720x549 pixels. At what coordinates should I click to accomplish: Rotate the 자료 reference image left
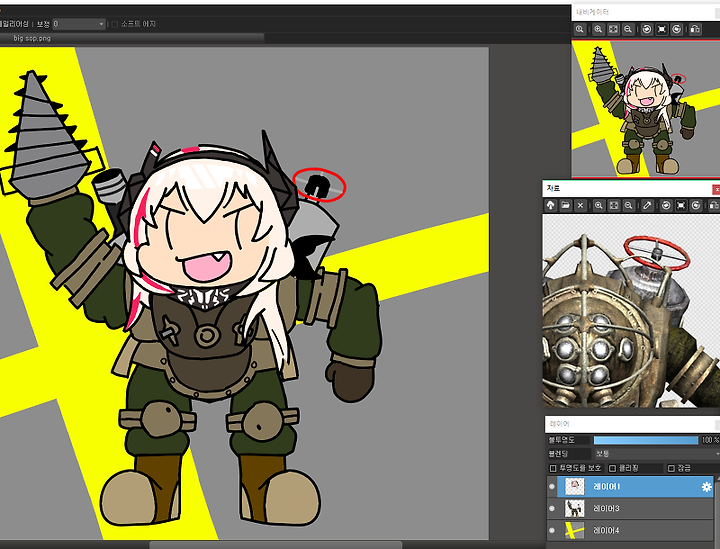(666, 205)
